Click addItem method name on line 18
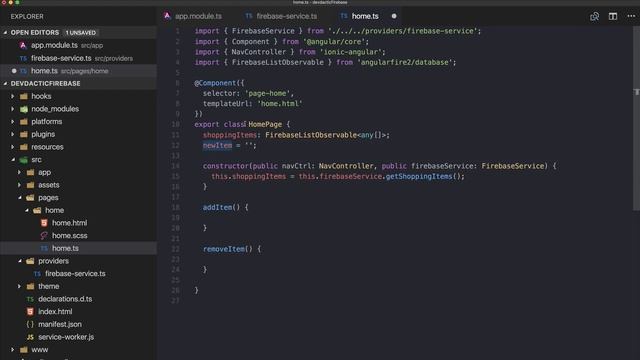 pos(218,207)
